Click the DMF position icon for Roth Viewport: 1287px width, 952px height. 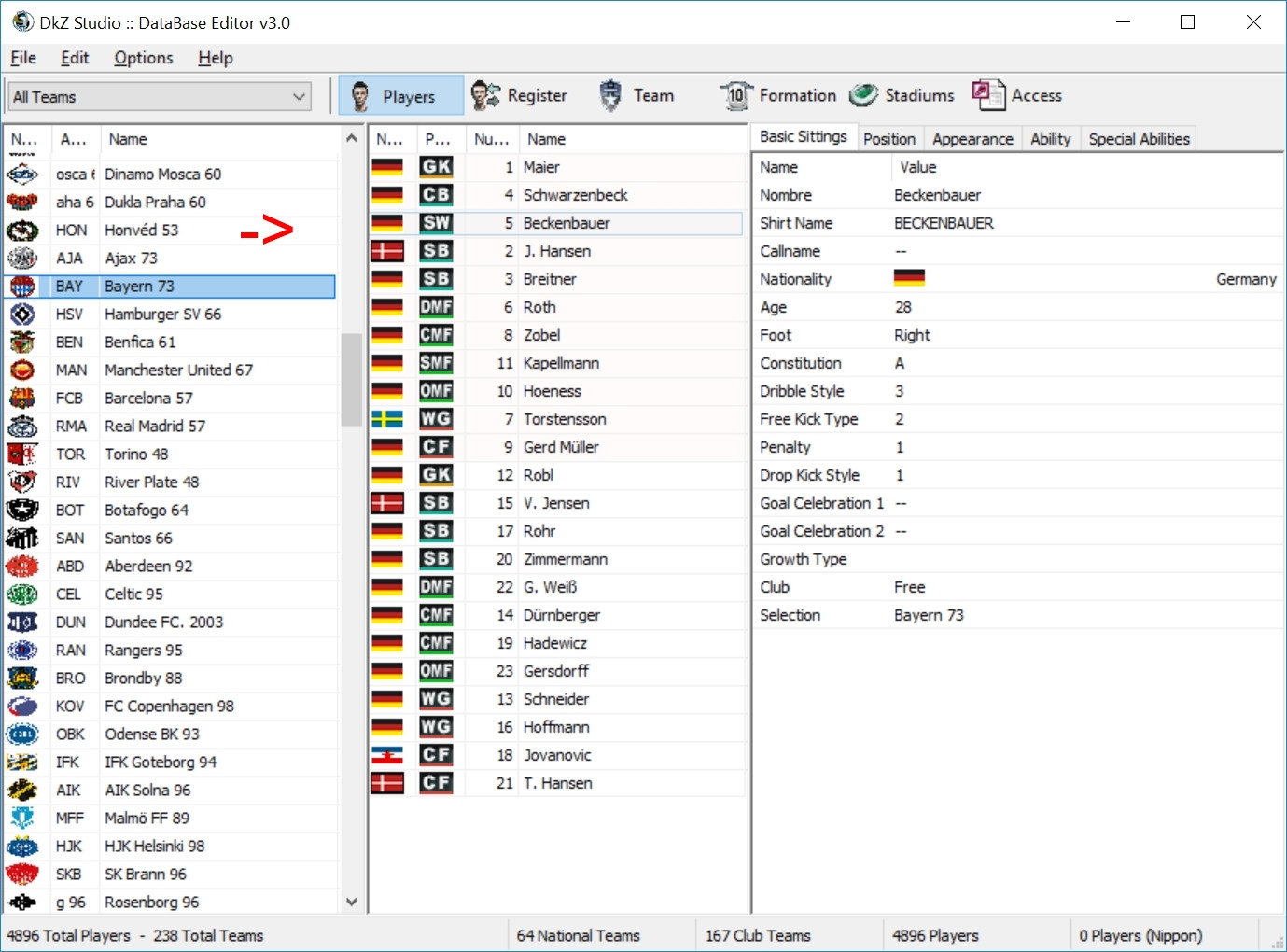point(436,307)
